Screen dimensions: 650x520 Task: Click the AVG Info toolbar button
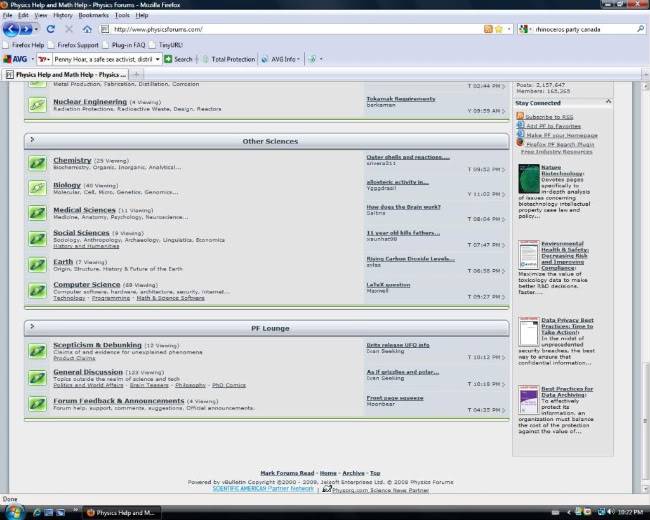coord(280,59)
